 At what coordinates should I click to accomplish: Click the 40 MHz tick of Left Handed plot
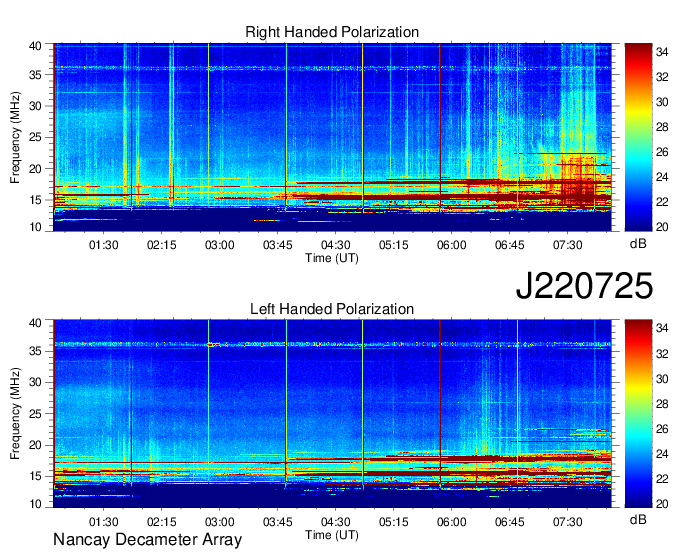35,323
